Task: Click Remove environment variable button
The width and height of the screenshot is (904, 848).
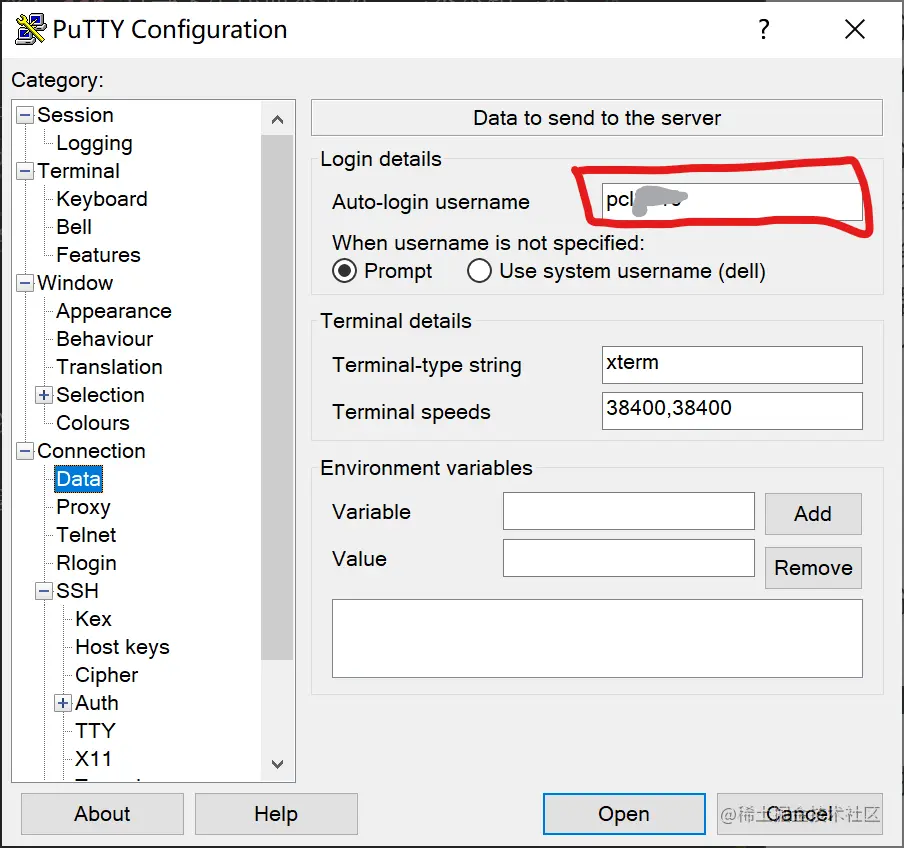Action: [813, 568]
